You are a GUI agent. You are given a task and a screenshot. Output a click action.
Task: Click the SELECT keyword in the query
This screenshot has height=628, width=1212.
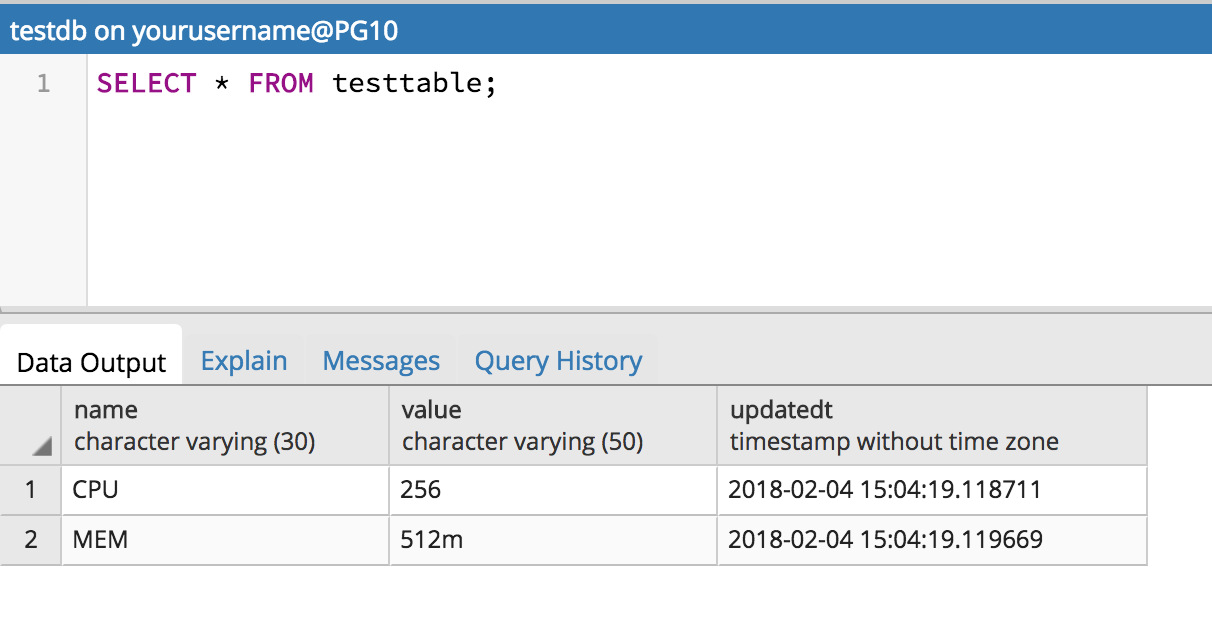tap(147, 83)
